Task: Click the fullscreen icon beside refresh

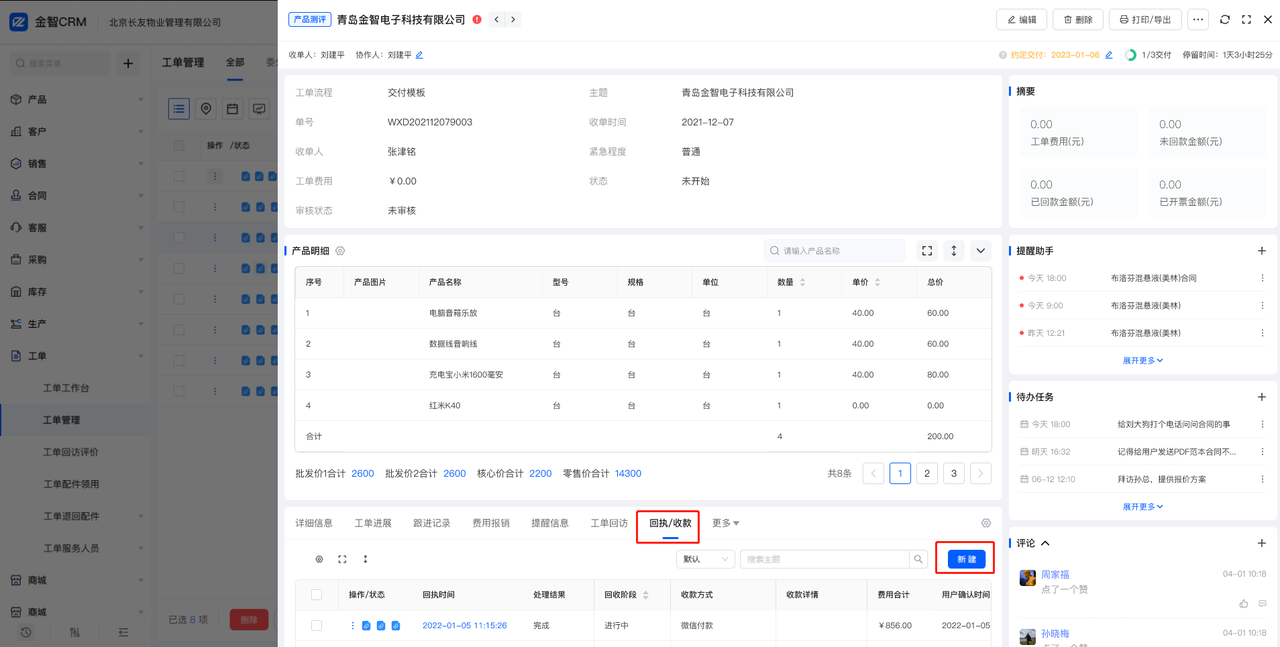Action: coord(1246,20)
